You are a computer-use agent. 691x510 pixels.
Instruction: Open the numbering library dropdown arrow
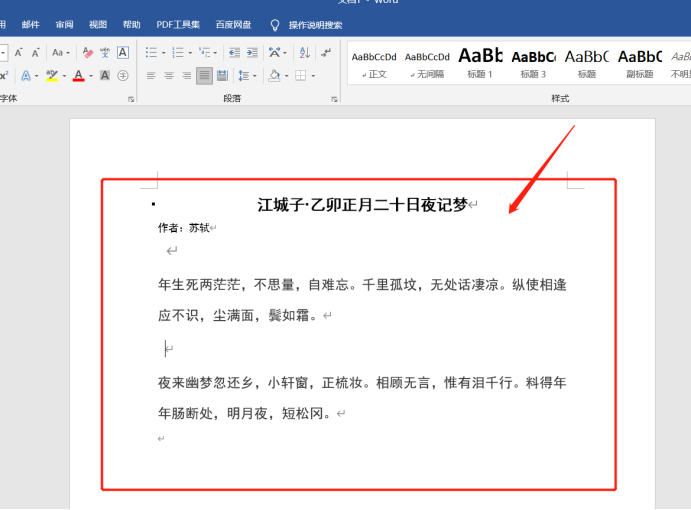point(190,53)
